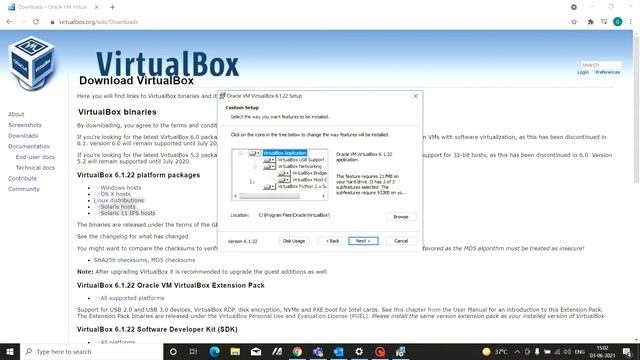Click the Solaris 11 IPS hosts link

[x=128, y=213]
